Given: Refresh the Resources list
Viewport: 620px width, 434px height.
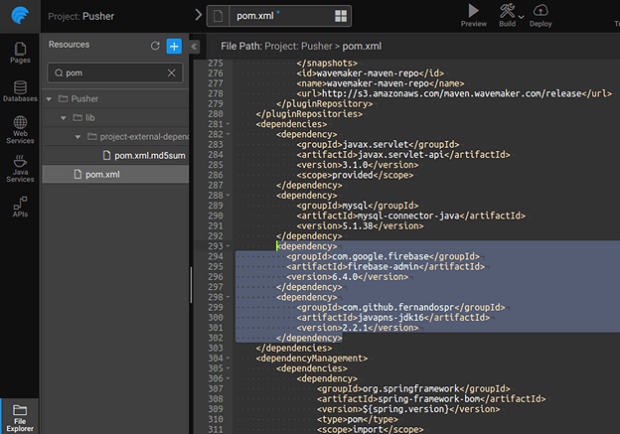Looking at the screenshot, I should click(154, 46).
